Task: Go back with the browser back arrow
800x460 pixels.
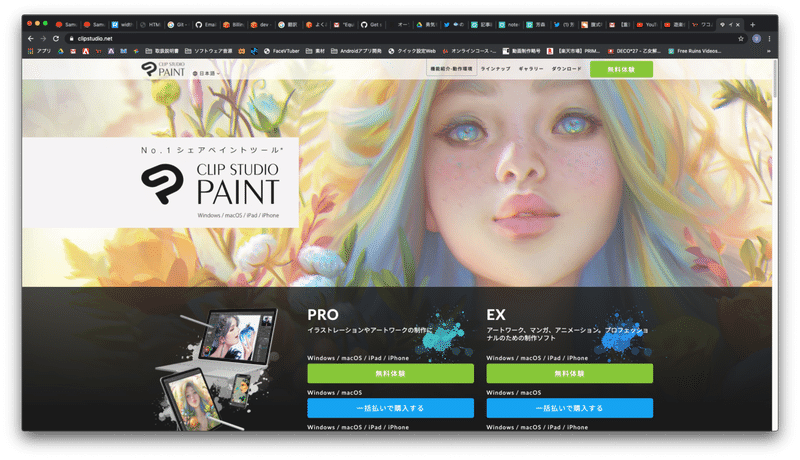Action: [x=31, y=38]
